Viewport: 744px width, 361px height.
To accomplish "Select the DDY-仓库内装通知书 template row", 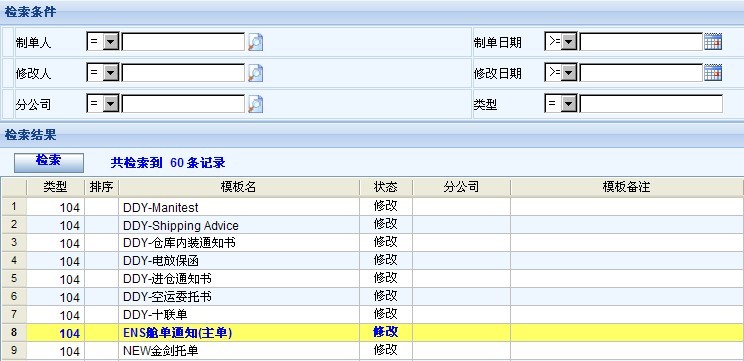I will pos(372,243).
